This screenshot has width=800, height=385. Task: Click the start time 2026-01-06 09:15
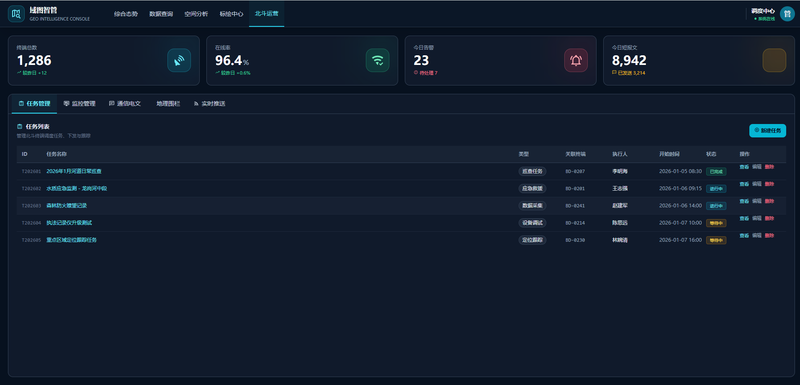(x=681, y=189)
